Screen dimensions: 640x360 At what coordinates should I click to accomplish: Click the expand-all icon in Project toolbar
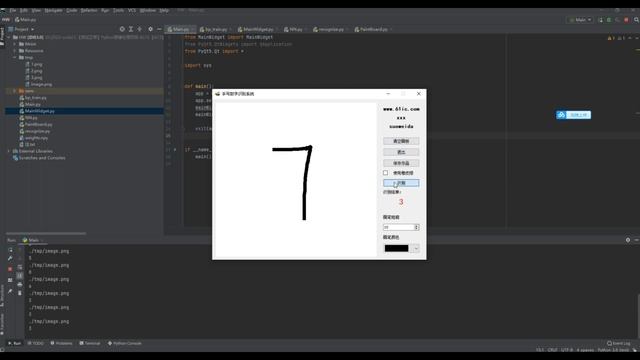[x=131, y=29]
